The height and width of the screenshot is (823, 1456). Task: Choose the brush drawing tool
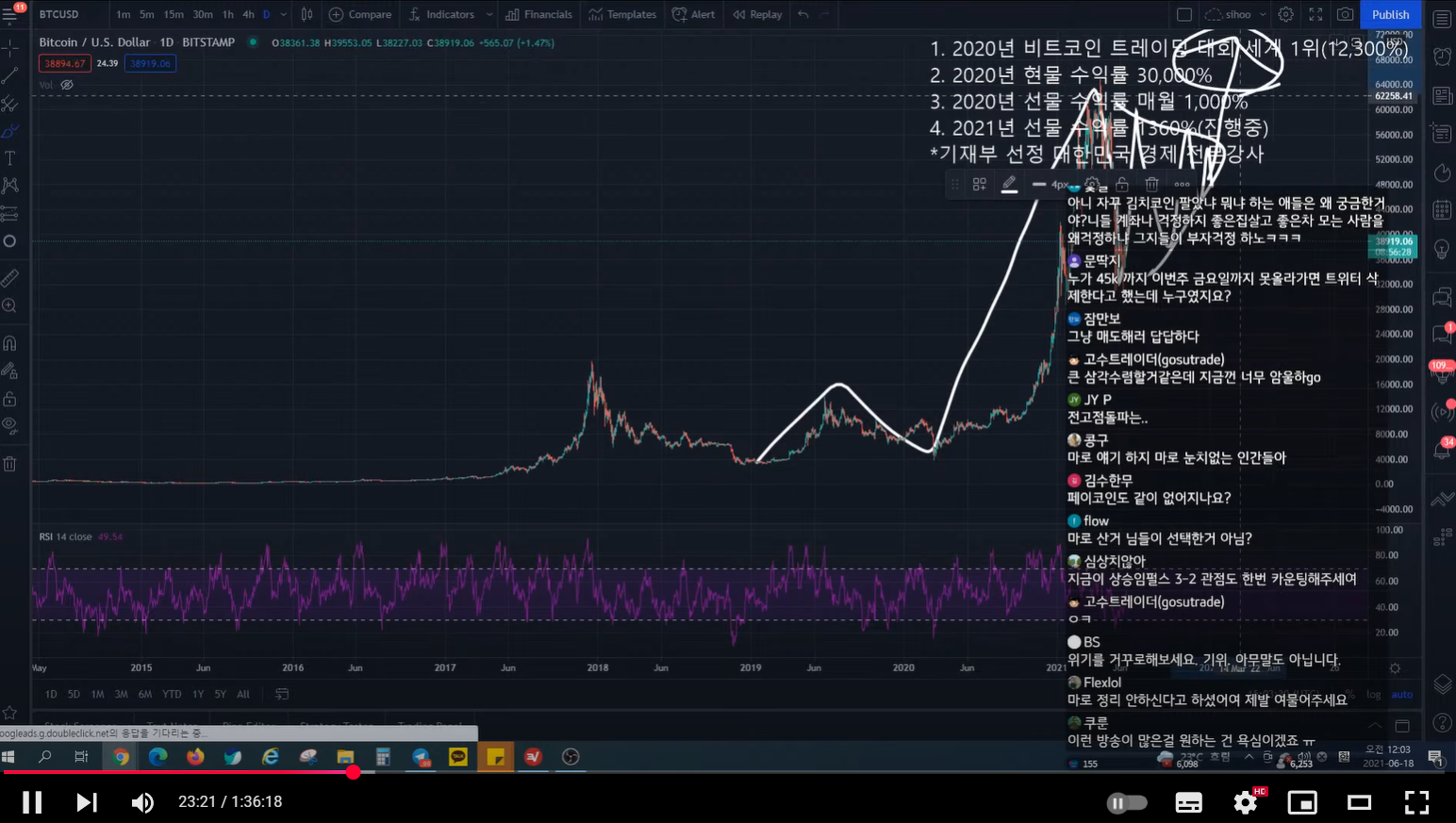[x=10, y=130]
